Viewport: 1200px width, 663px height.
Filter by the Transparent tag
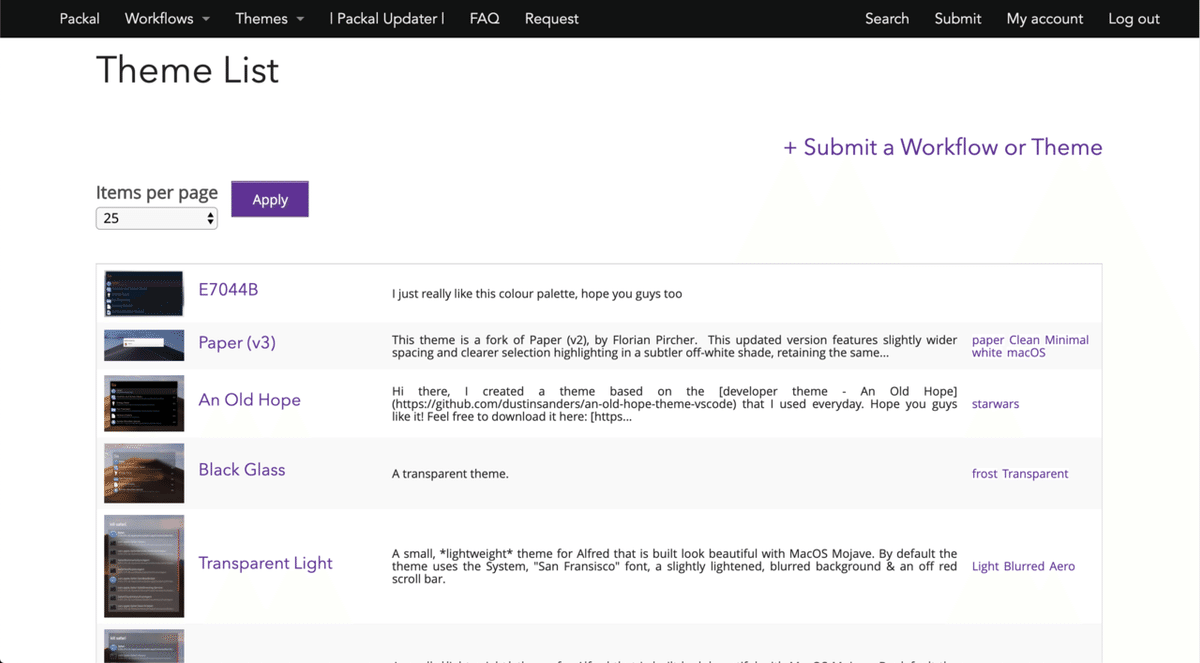point(1035,474)
